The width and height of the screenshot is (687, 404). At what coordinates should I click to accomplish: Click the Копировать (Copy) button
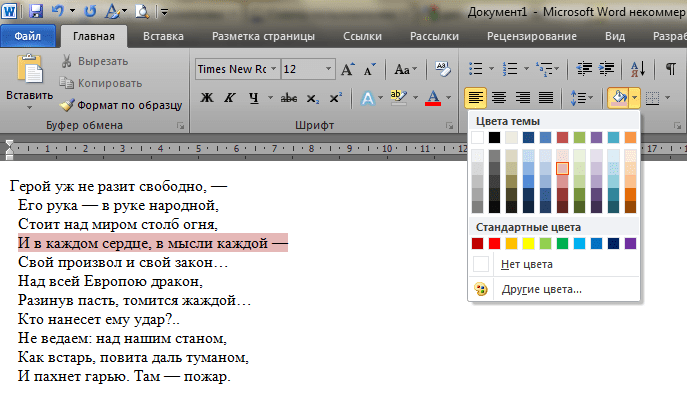(x=101, y=83)
